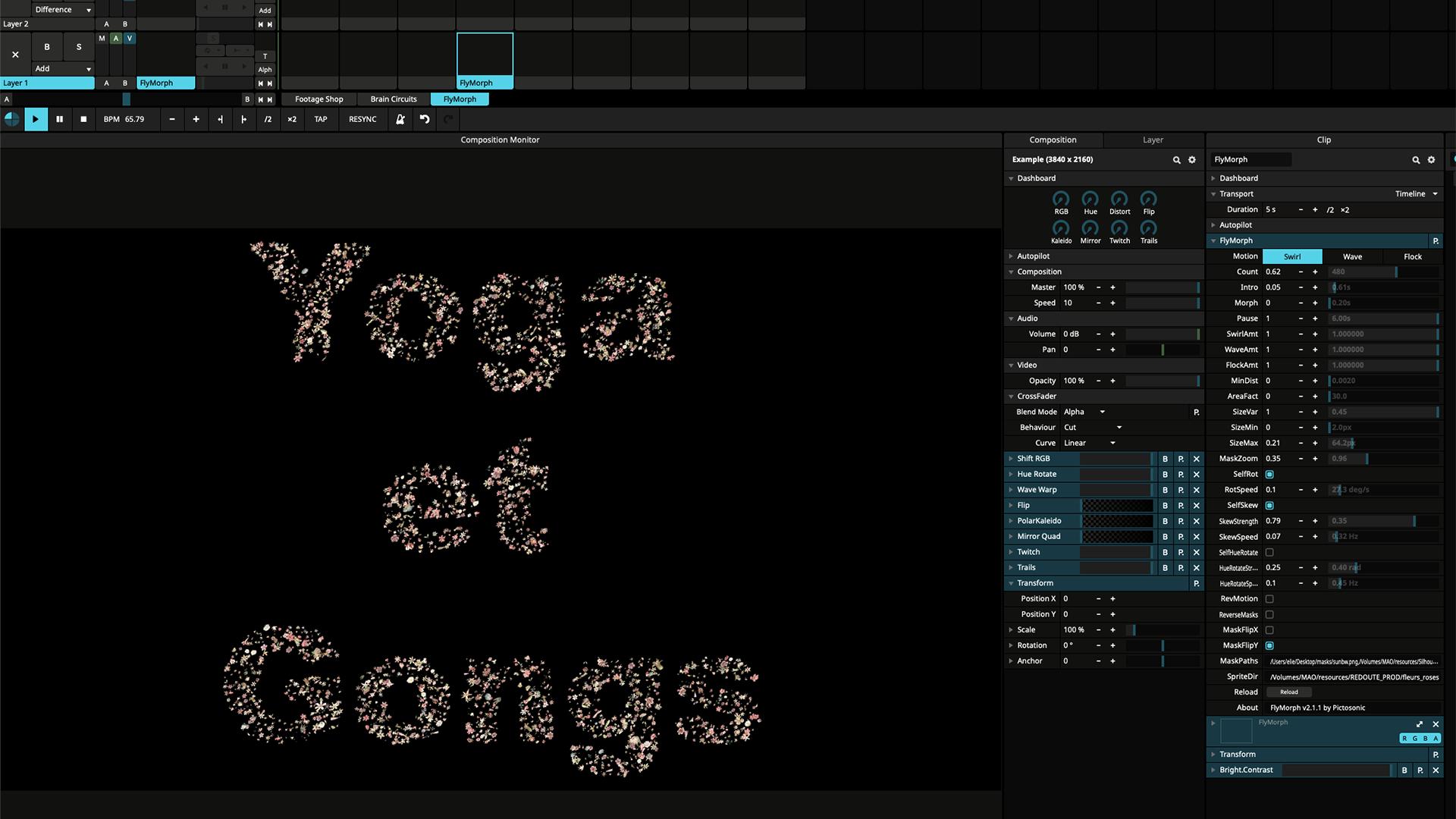Stop playback with the stop icon
The width and height of the screenshot is (1456, 819).
point(83,119)
